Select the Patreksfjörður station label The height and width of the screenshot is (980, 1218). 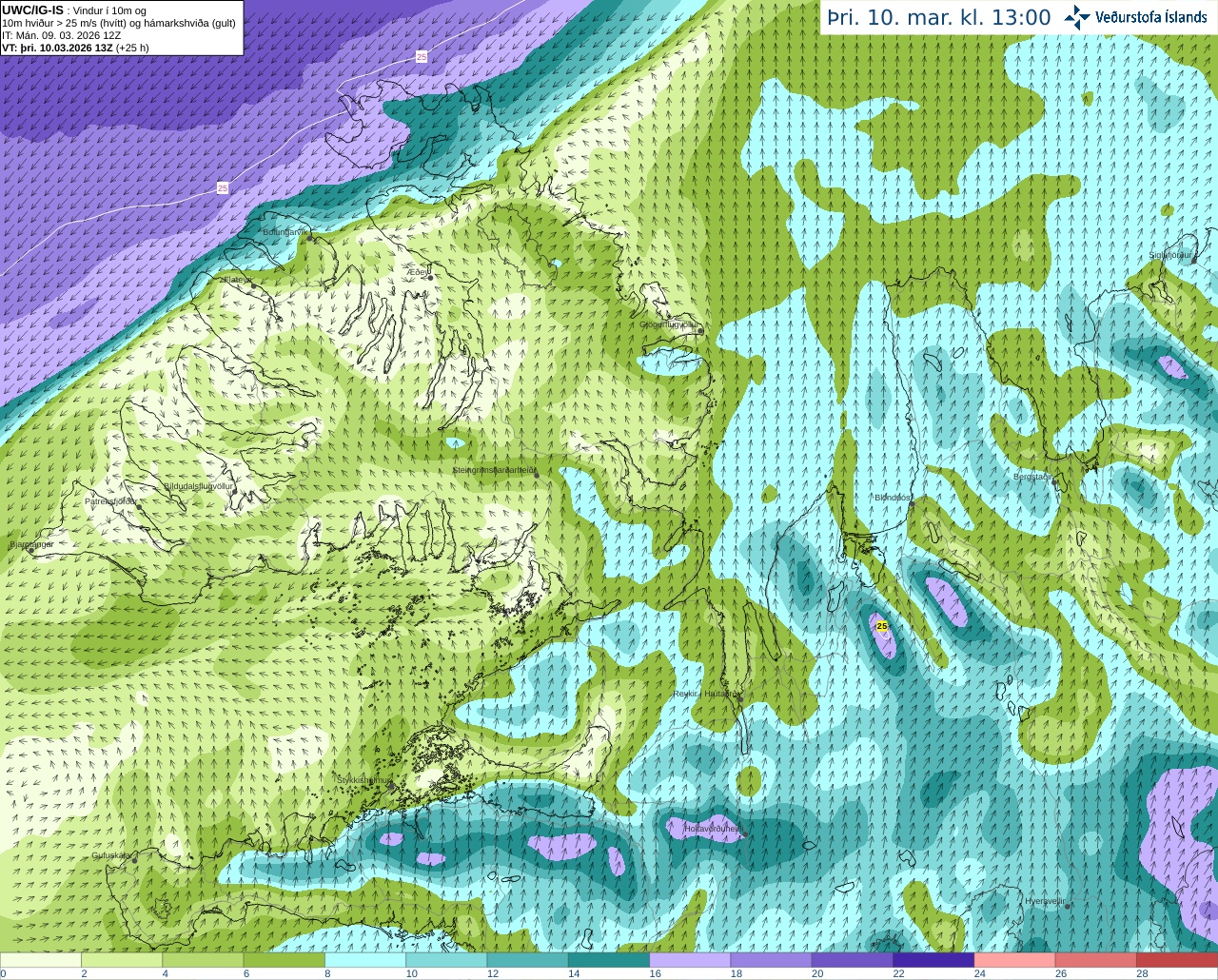(110, 501)
